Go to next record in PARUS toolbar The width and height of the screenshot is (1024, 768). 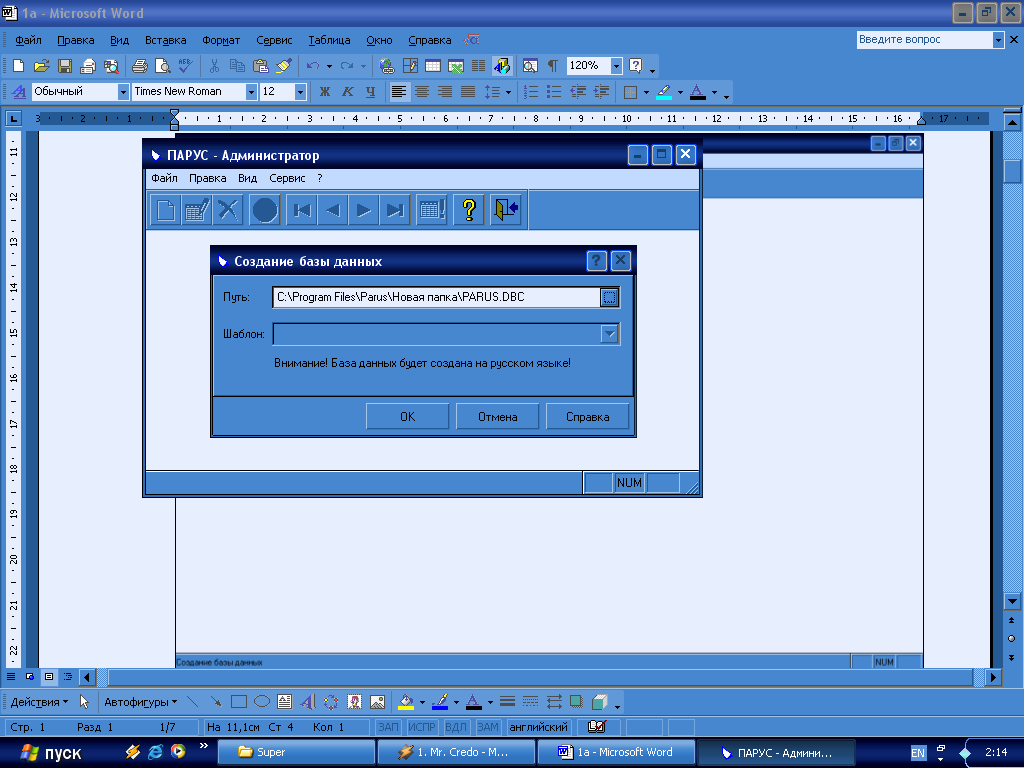pos(364,210)
